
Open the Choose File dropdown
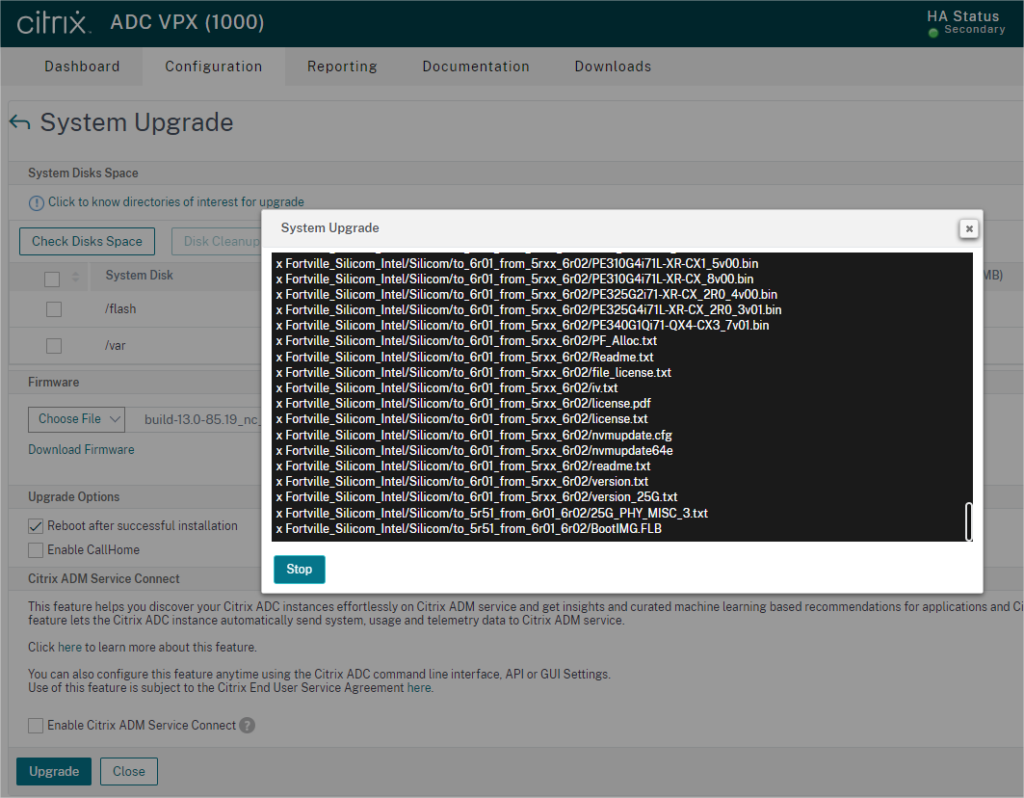click(x=75, y=419)
